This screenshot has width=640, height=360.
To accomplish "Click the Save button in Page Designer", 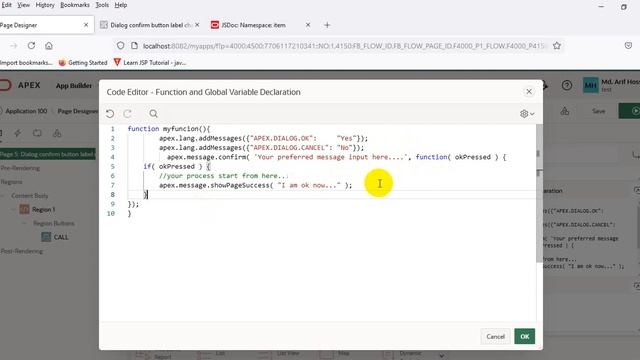I will coord(598,111).
